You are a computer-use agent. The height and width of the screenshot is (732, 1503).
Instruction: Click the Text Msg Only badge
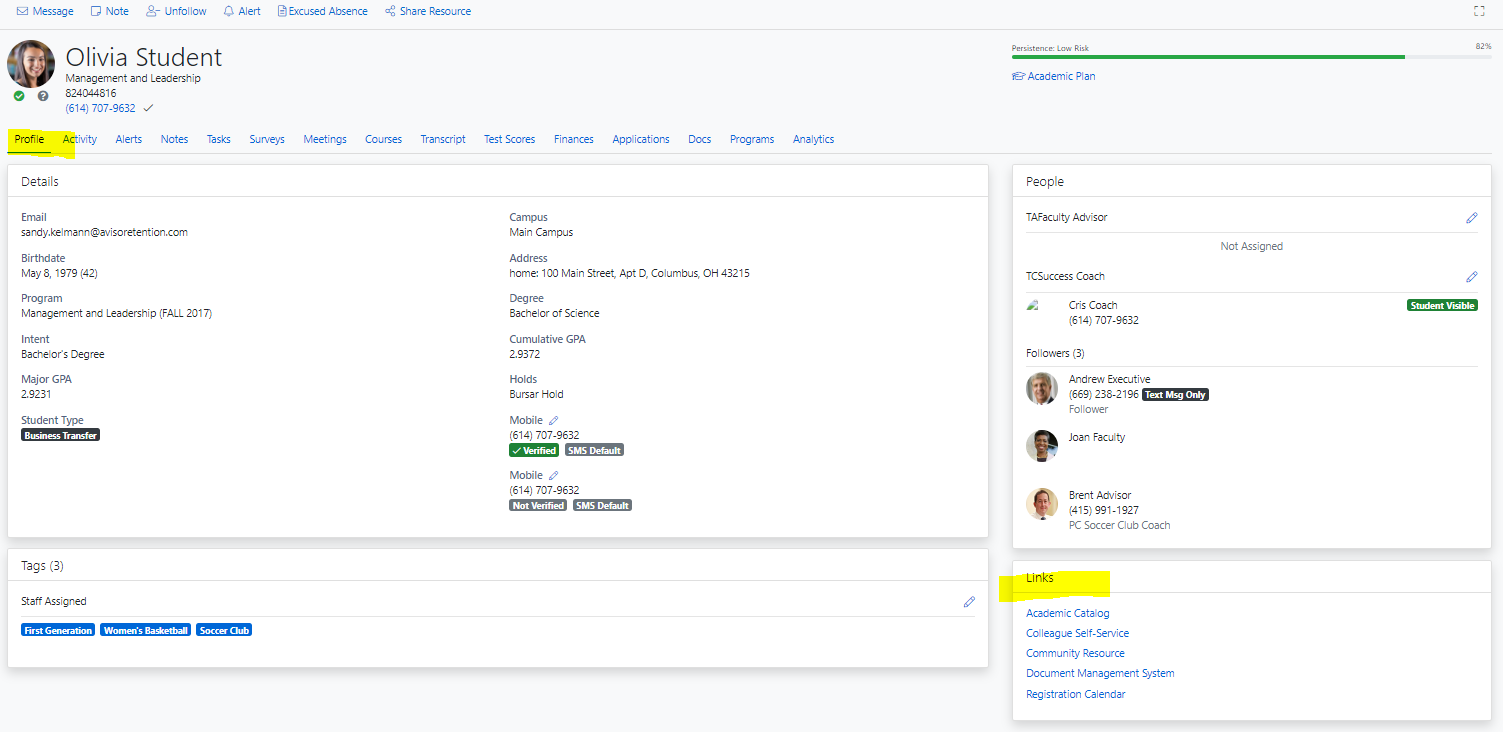pos(1175,394)
